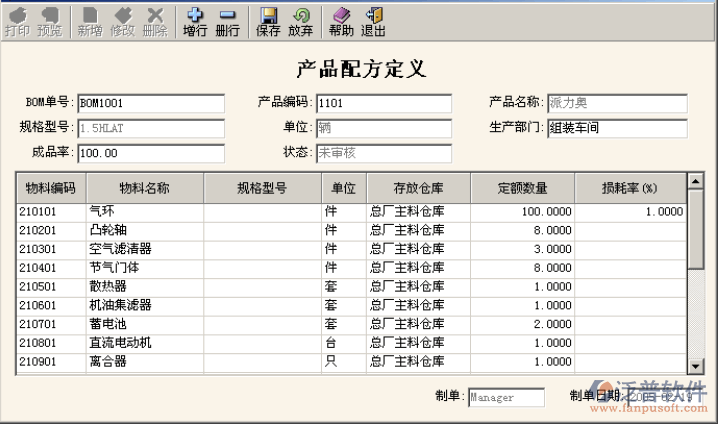
Task: Click the 定额数量 column header
Action: 522,187
